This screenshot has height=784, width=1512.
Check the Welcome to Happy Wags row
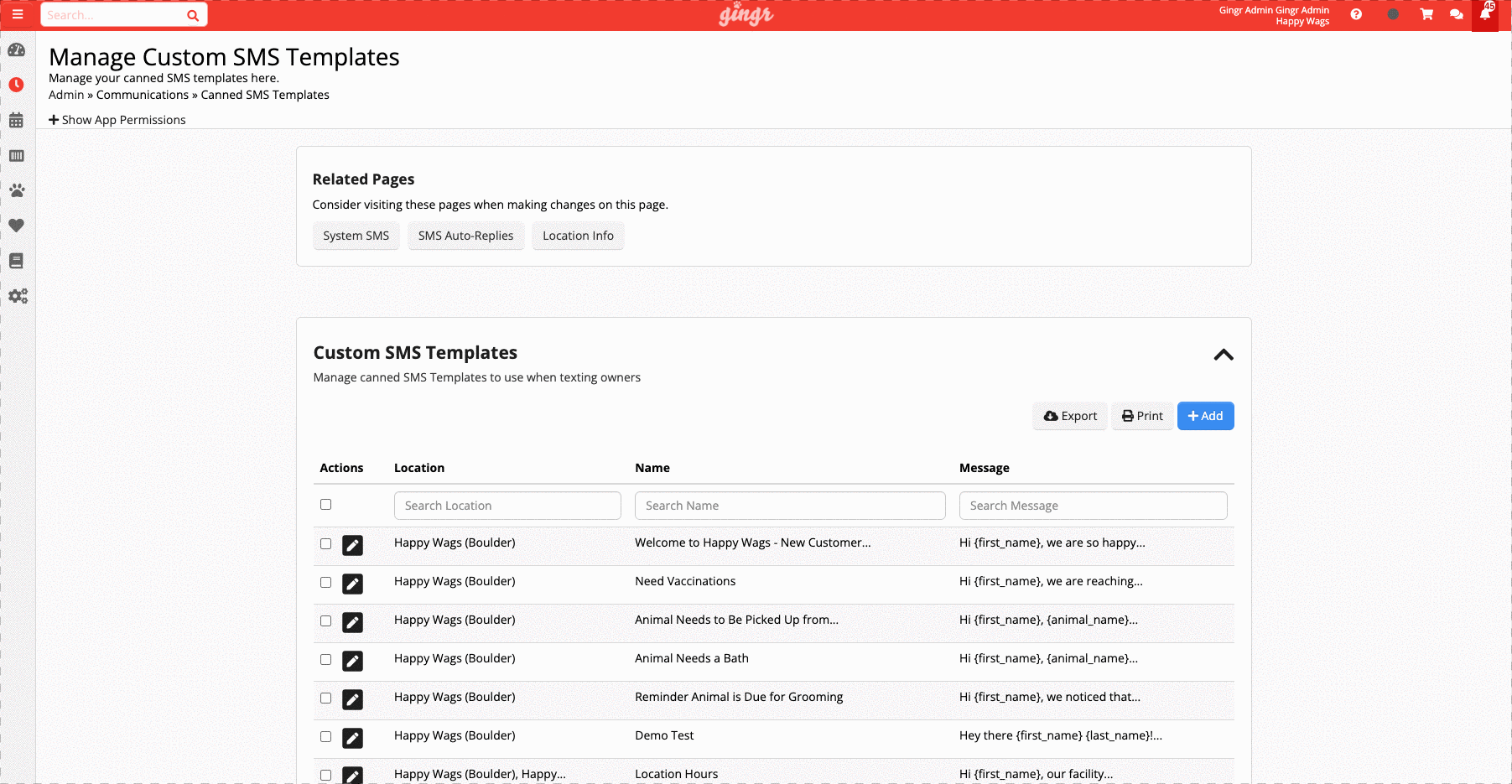(326, 544)
